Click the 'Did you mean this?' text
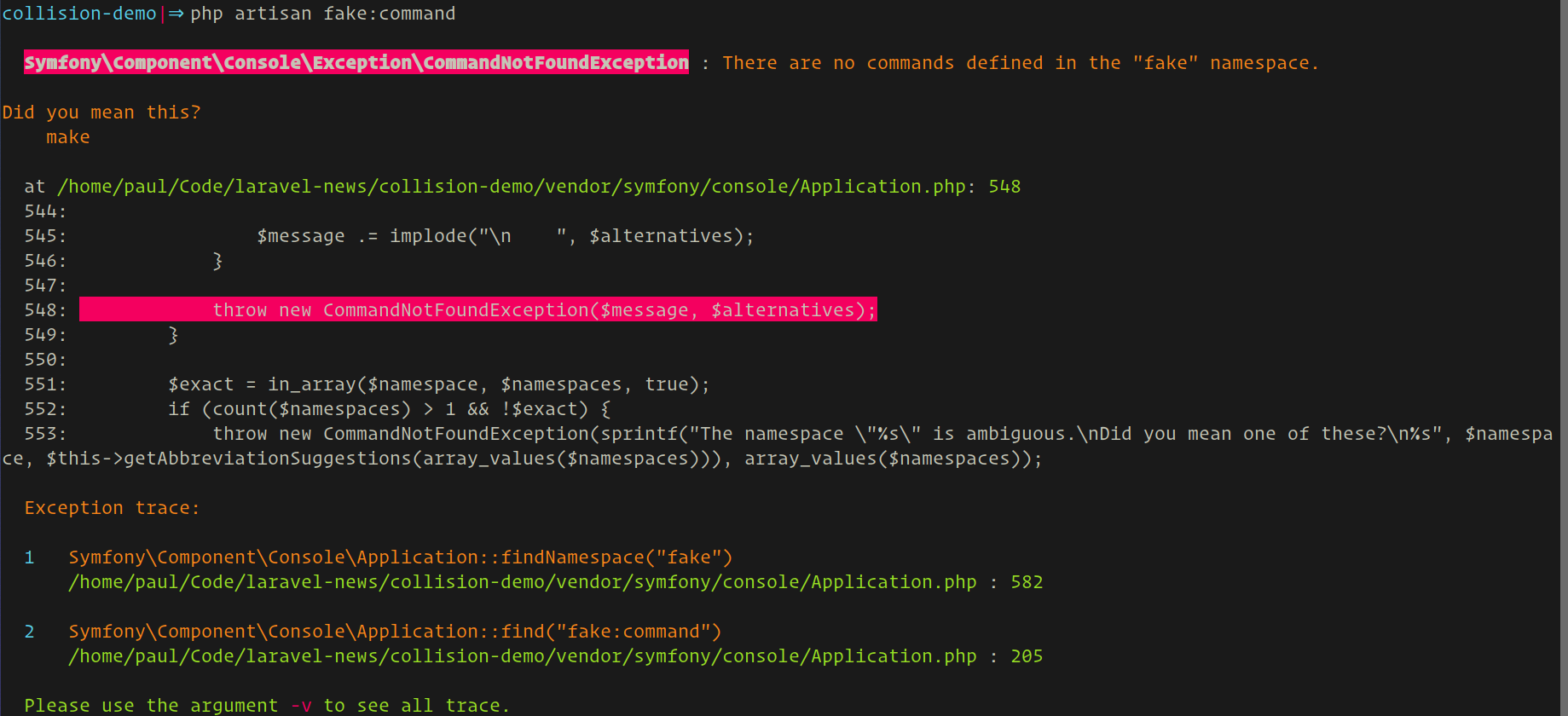Image resolution: width=1568 pixels, height=716 pixels. click(x=101, y=113)
